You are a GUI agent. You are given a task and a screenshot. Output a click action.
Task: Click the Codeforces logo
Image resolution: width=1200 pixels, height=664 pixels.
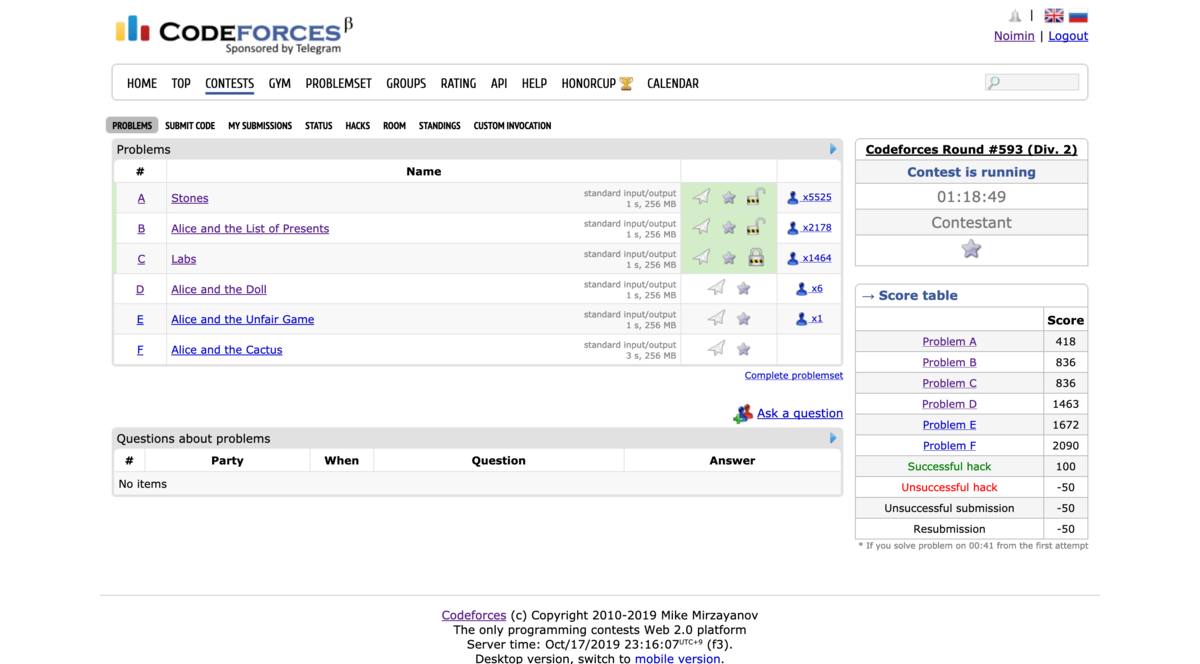point(235,34)
